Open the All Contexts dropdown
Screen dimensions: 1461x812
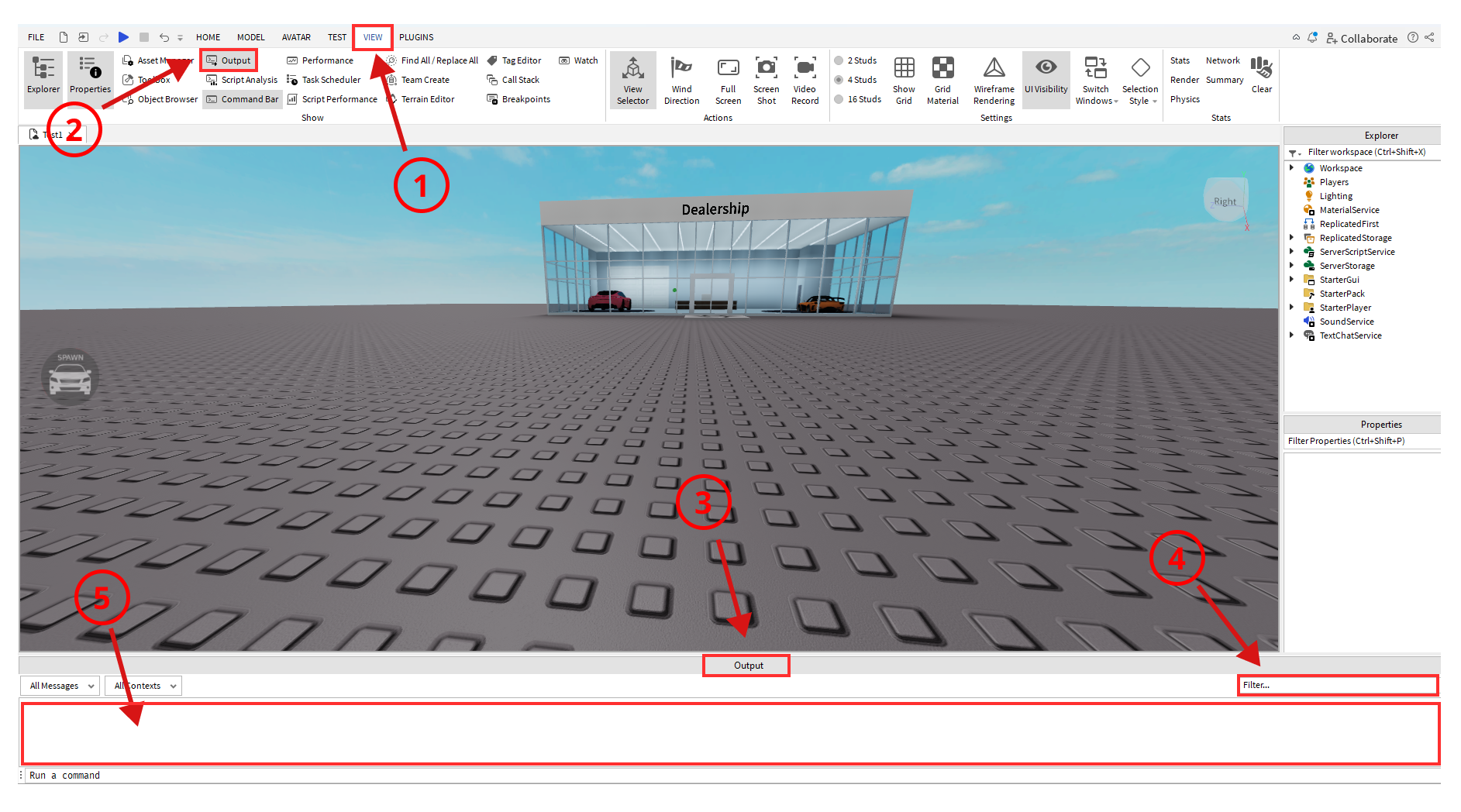pyautogui.click(x=143, y=686)
